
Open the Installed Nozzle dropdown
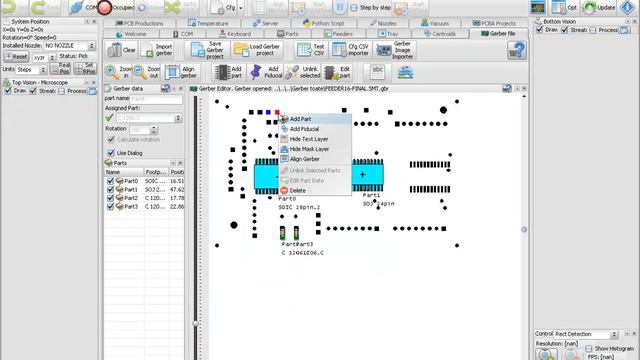point(91,46)
